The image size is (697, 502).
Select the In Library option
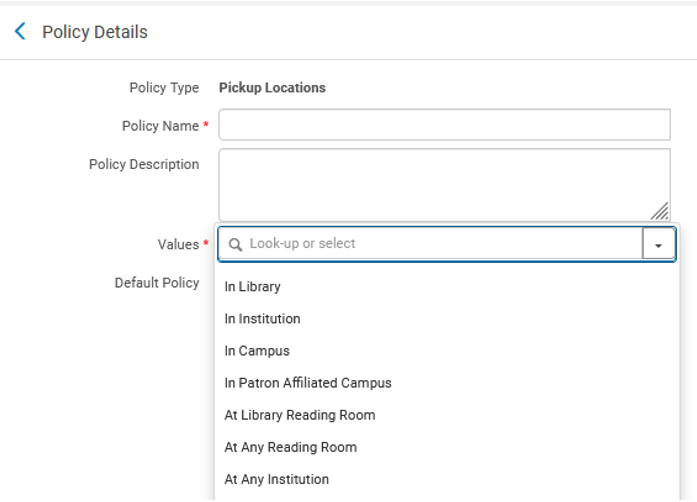[x=253, y=287]
